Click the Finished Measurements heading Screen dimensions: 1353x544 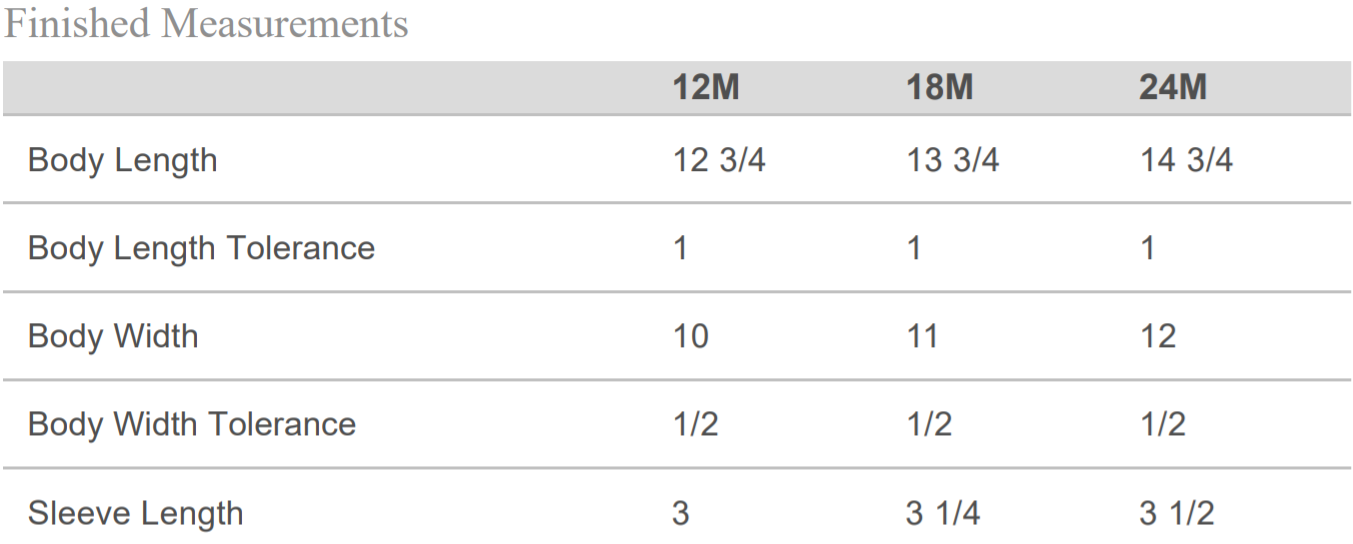[206, 24]
